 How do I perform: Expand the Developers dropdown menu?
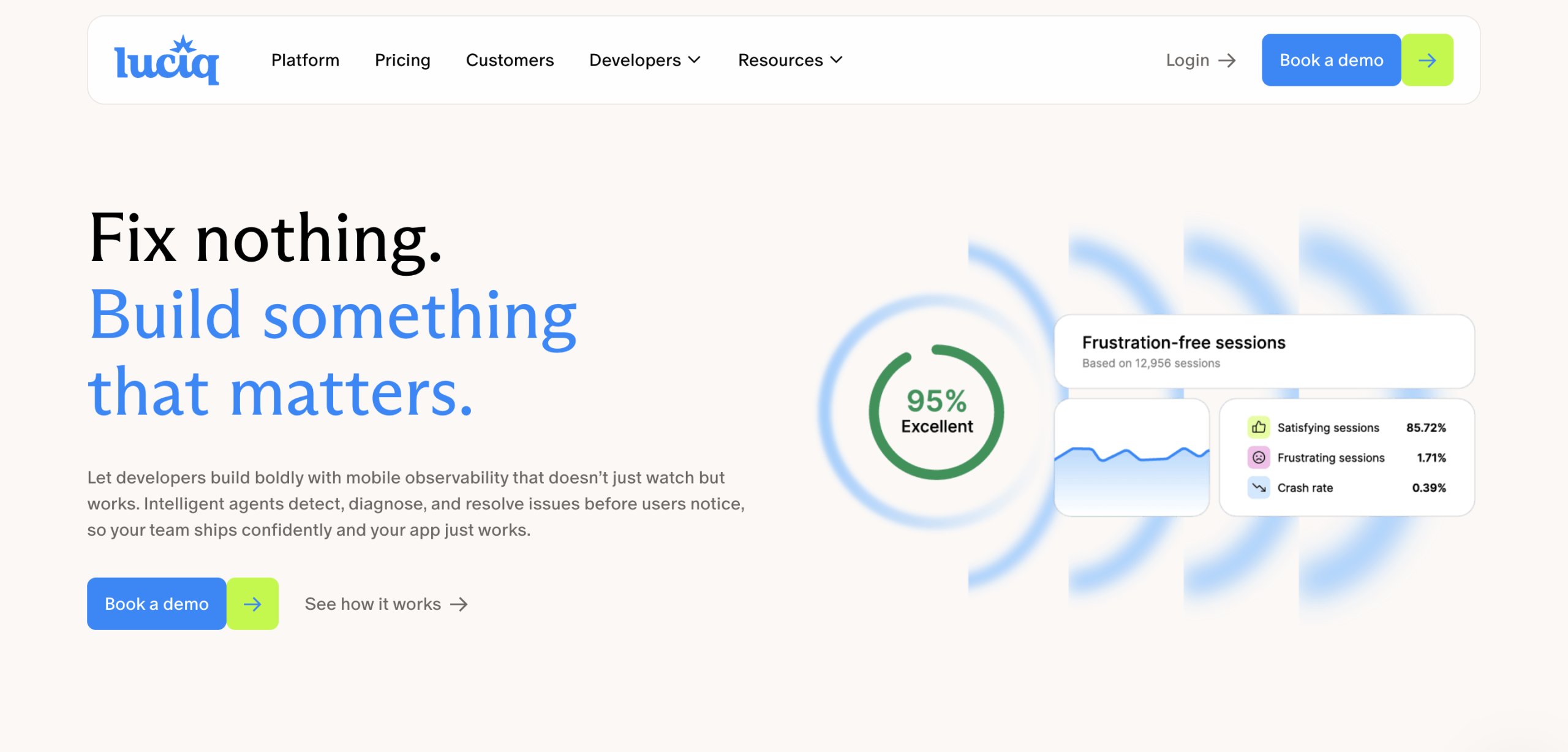(x=635, y=60)
